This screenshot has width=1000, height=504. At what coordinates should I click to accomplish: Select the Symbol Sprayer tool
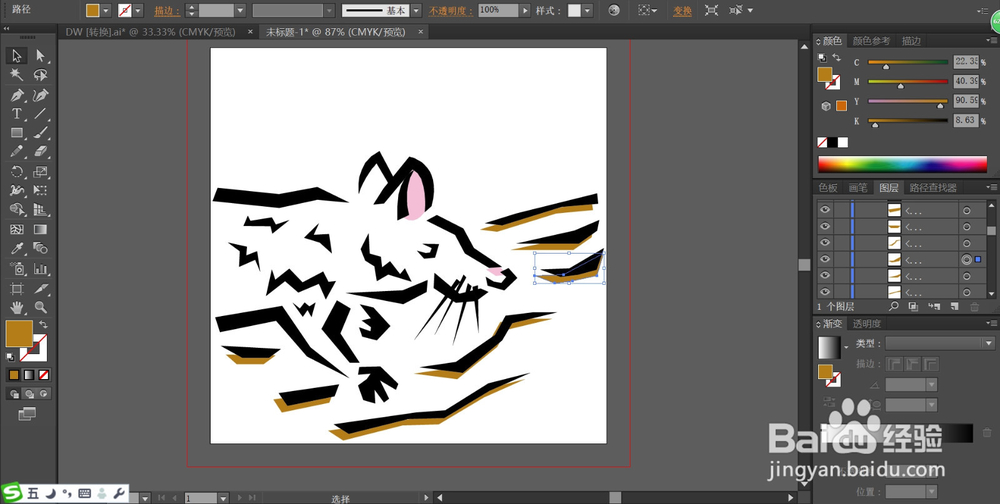(x=17, y=268)
